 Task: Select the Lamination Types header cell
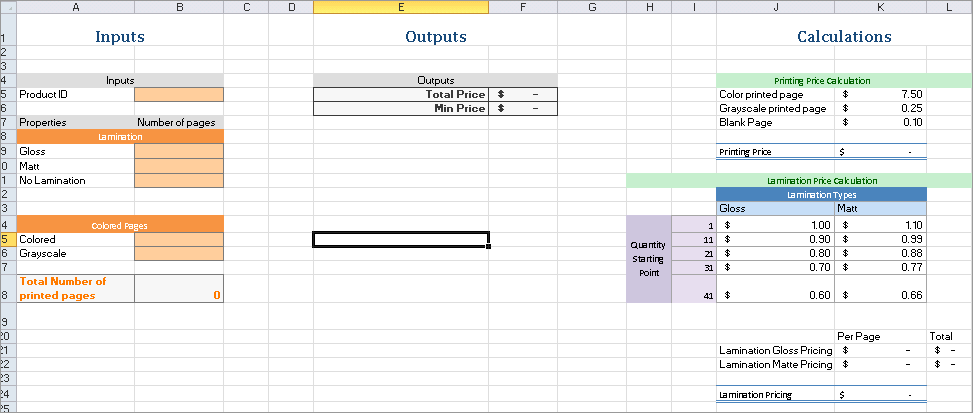coord(822,195)
